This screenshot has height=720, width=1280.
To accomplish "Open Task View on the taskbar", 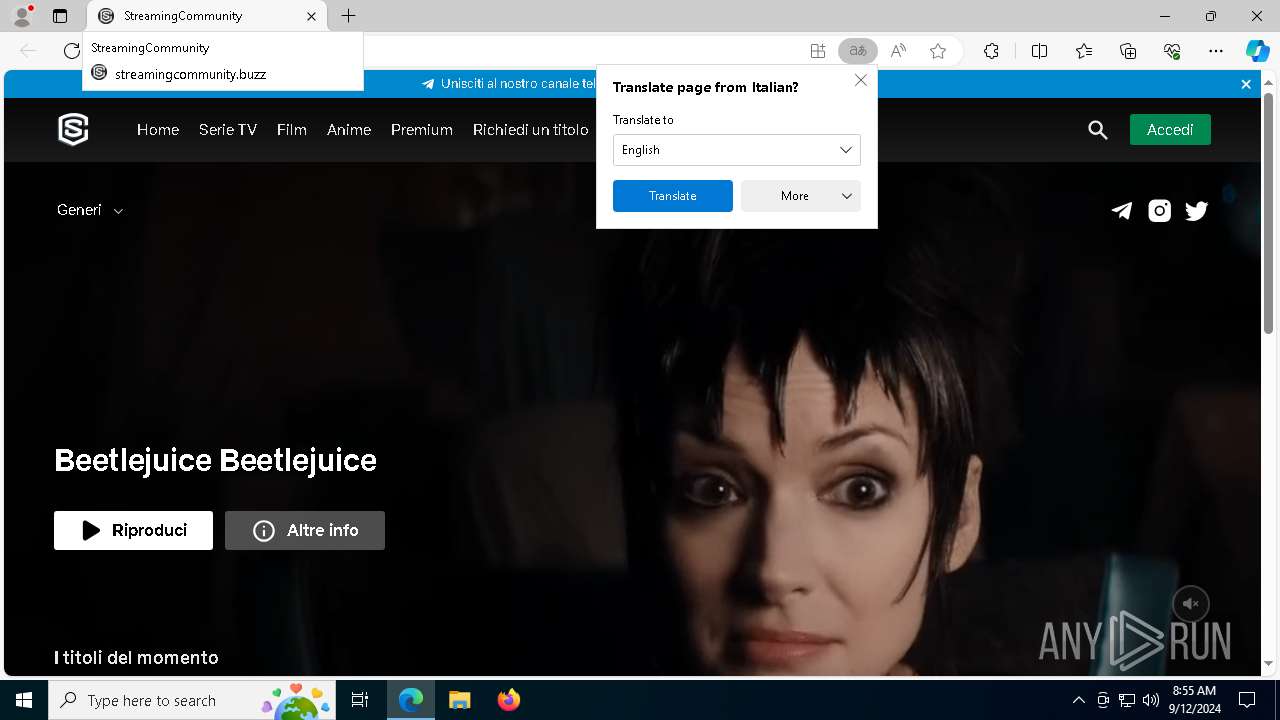I will tap(360, 700).
